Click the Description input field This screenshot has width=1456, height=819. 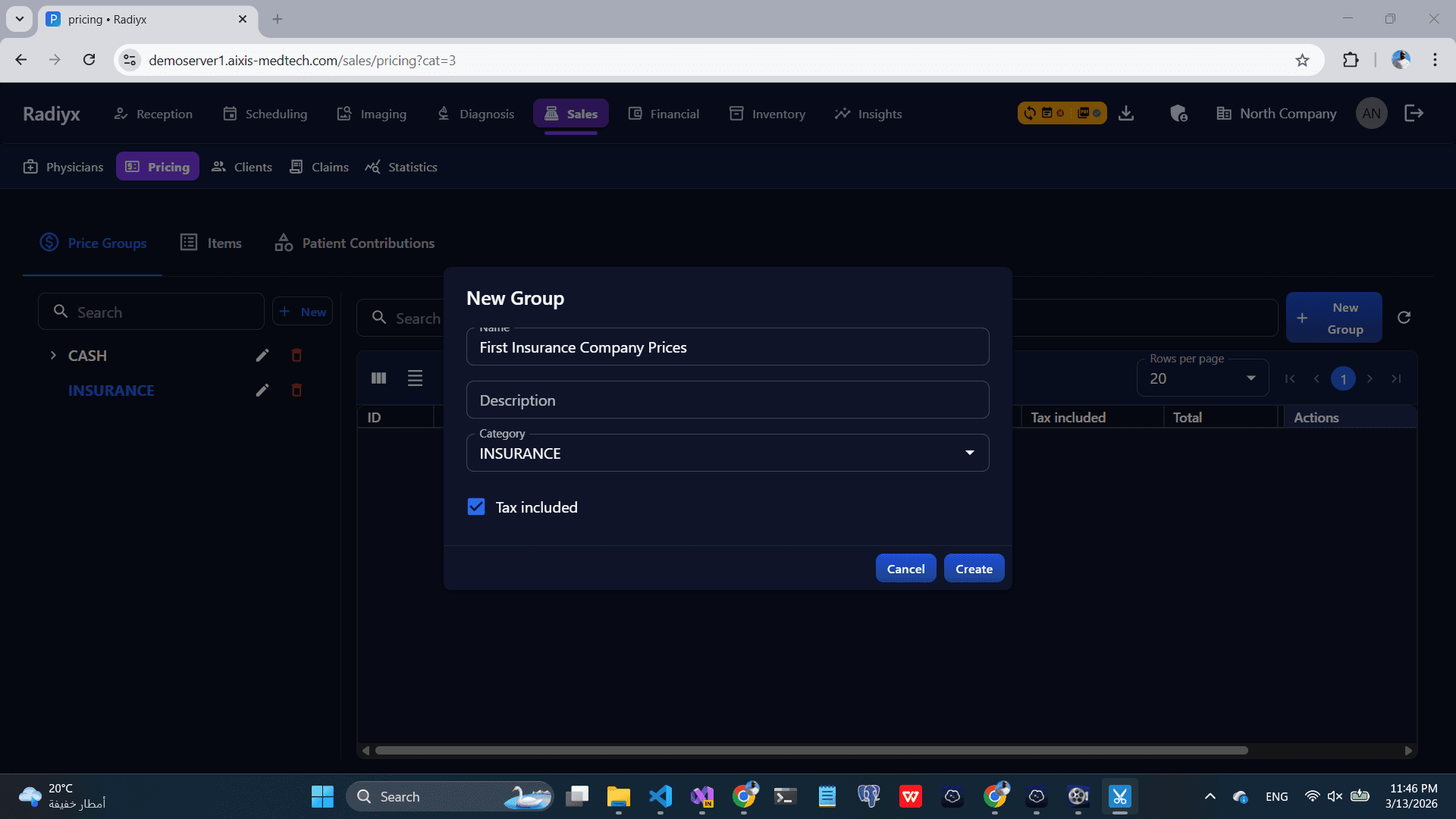727,400
